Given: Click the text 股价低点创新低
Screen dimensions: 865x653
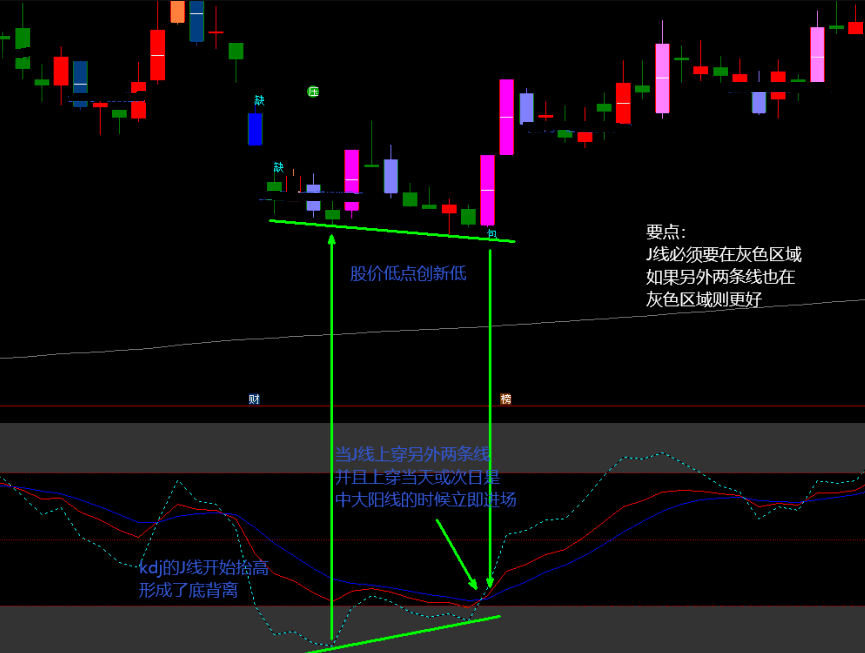Looking at the screenshot, I should click(408, 273).
